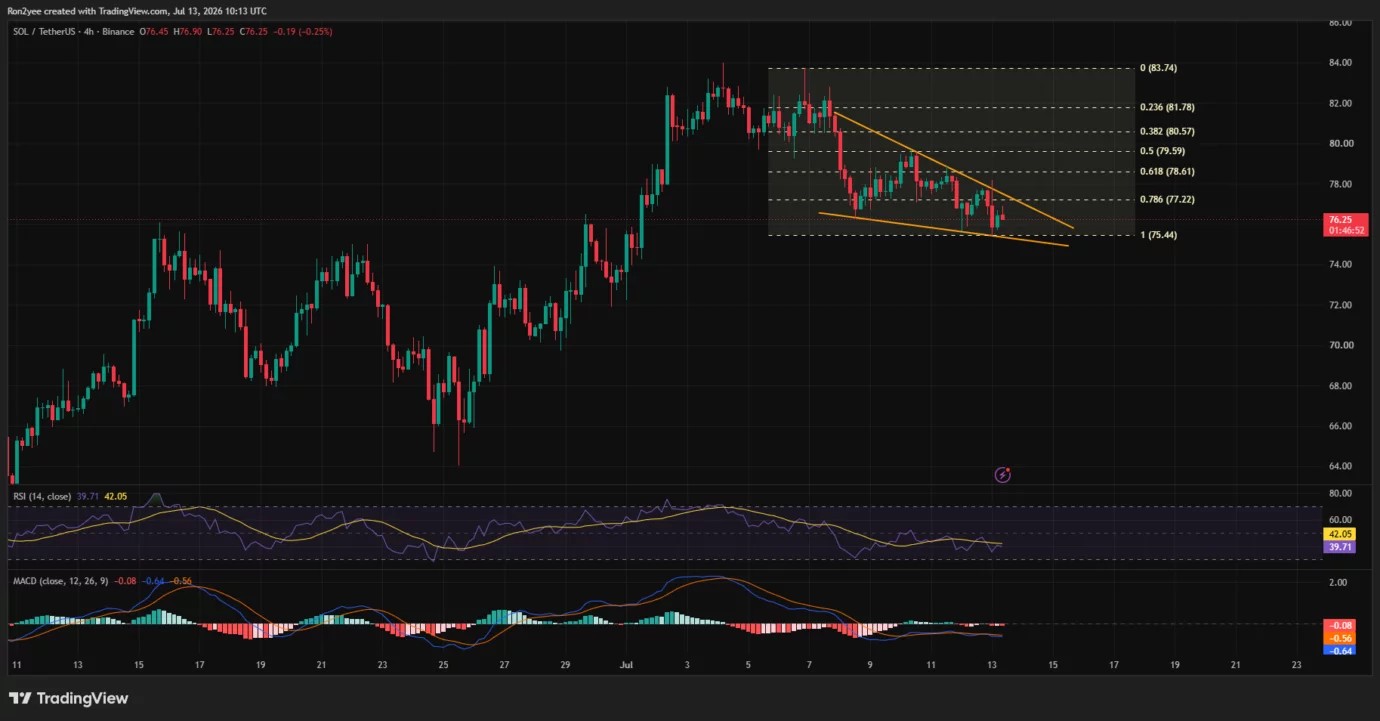Click the purple lightning bolt icon
The width and height of the screenshot is (1380, 721).
pos(1003,475)
